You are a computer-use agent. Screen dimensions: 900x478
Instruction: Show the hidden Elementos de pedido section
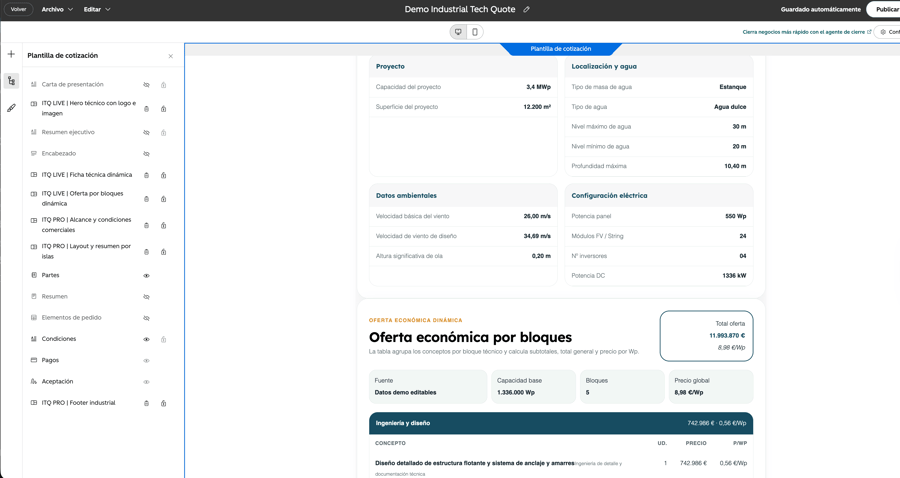click(146, 318)
